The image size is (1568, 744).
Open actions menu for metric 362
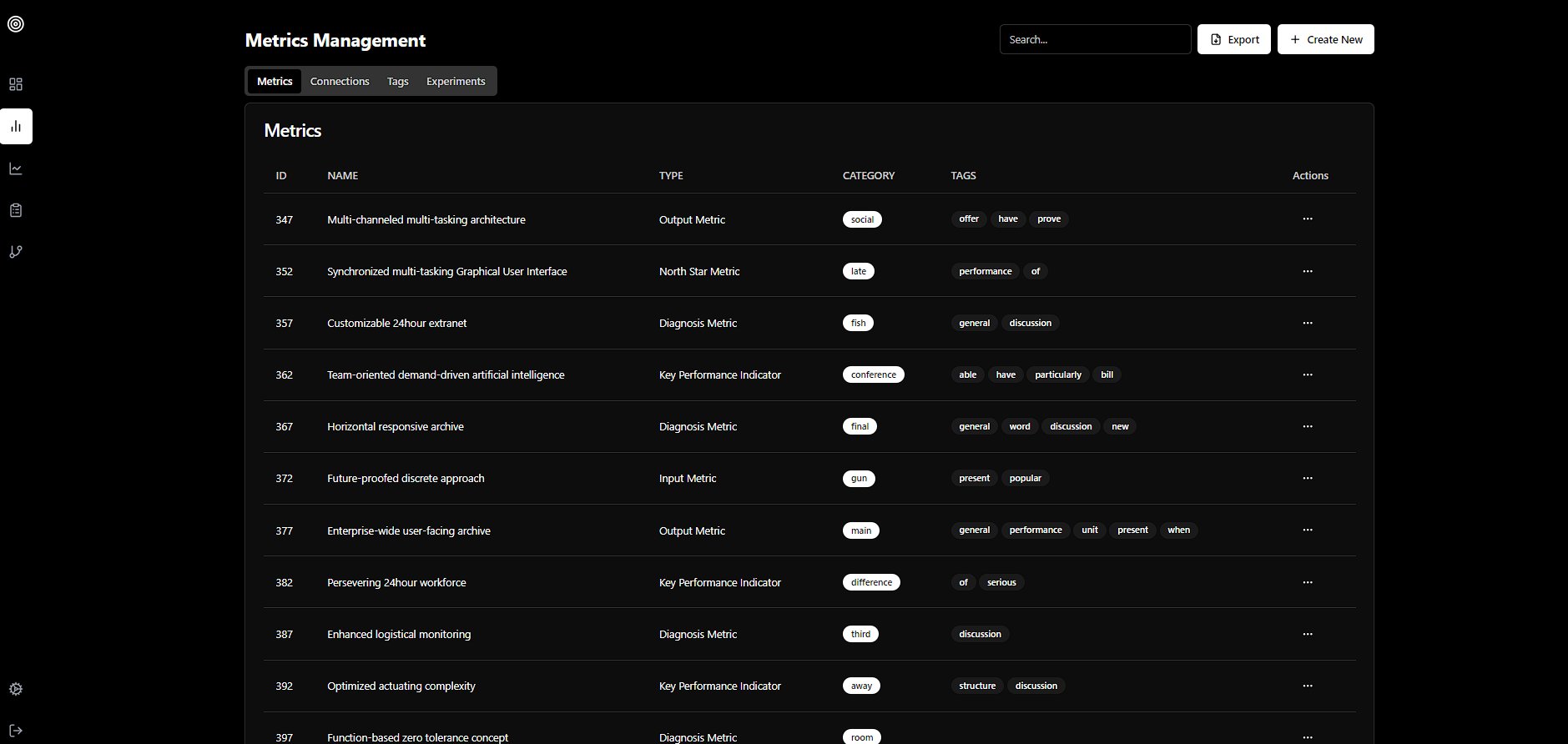coord(1308,375)
